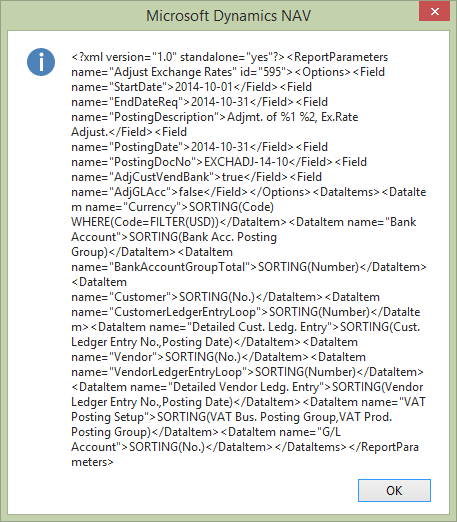Click the CustomerLedgerEntryLoop DataItem text
Viewport: 457px width, 522px height.
pos(185,312)
